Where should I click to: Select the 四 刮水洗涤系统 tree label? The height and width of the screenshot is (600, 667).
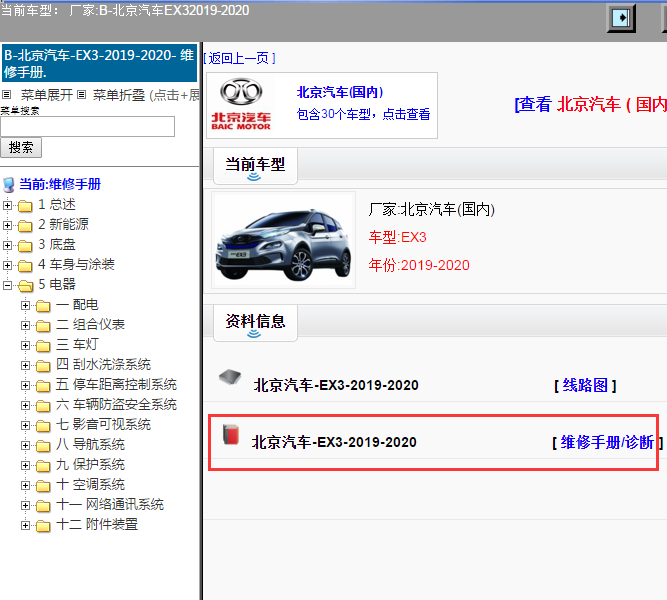click(x=104, y=365)
